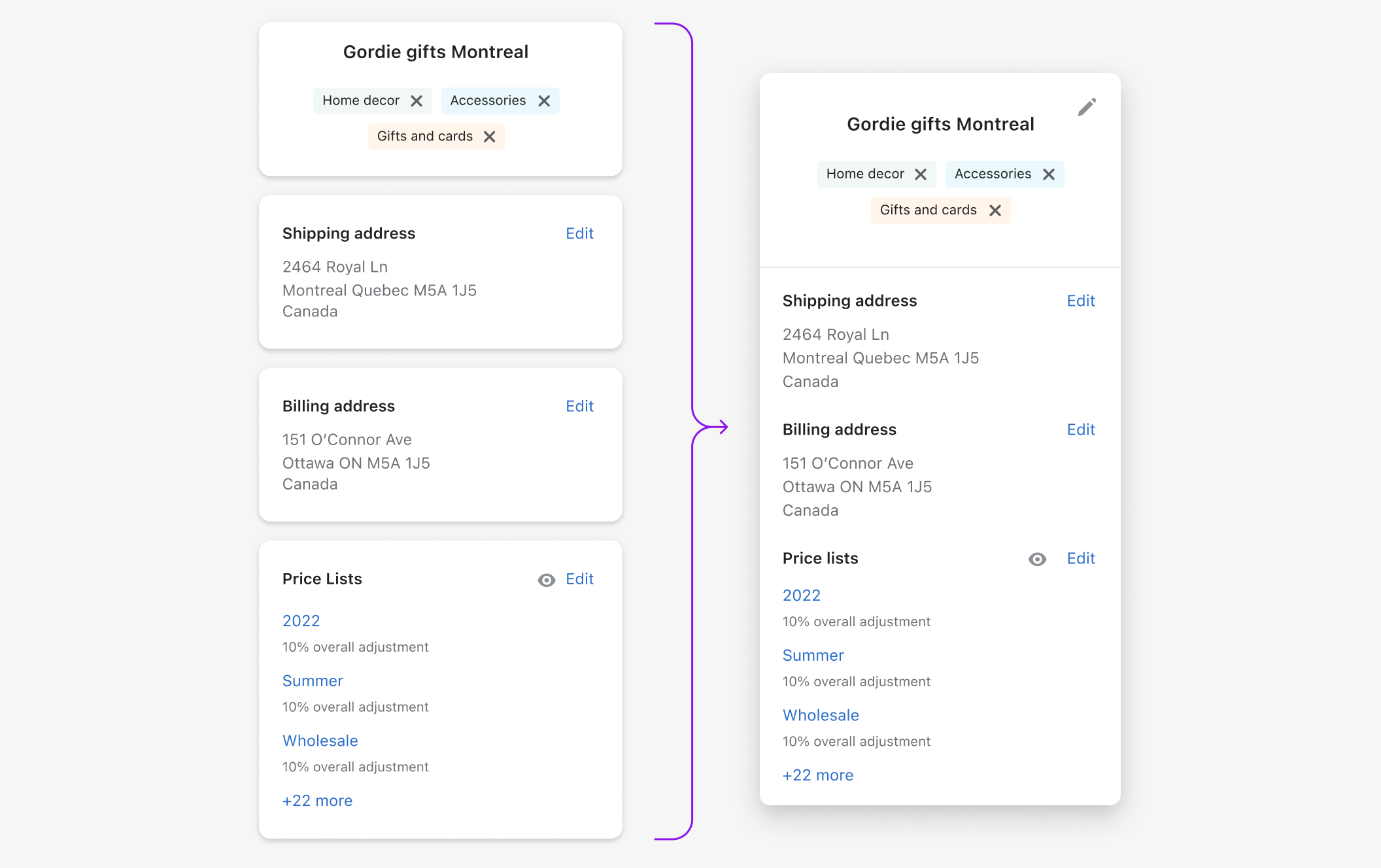Expand +22 more price lists in left card
The image size is (1381, 868).
[317, 801]
